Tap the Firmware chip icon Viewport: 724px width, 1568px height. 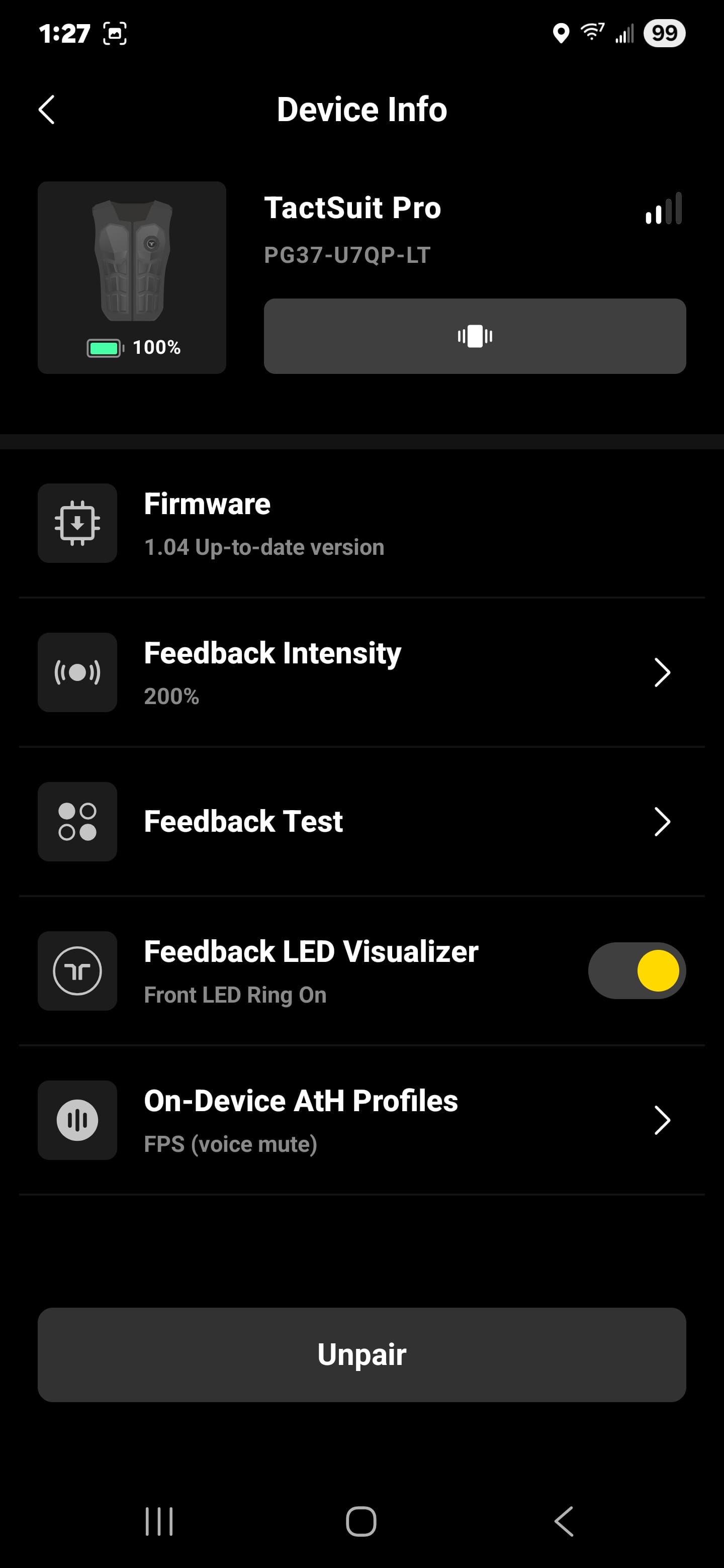tap(77, 523)
